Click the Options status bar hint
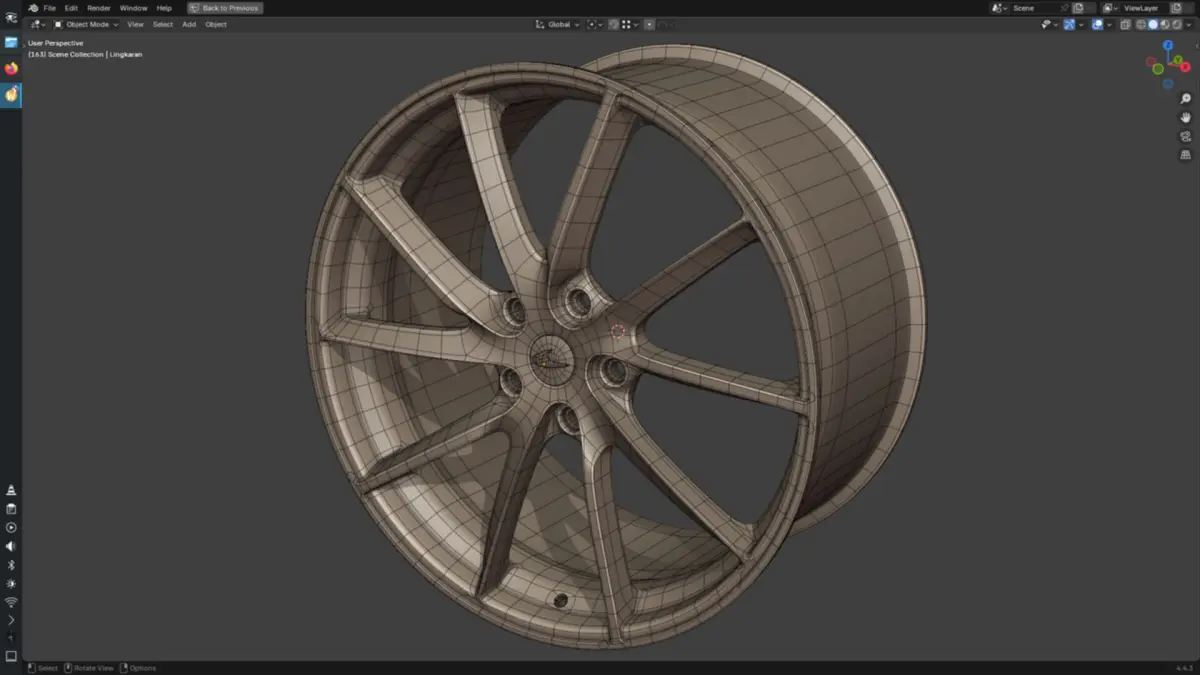 [x=138, y=668]
